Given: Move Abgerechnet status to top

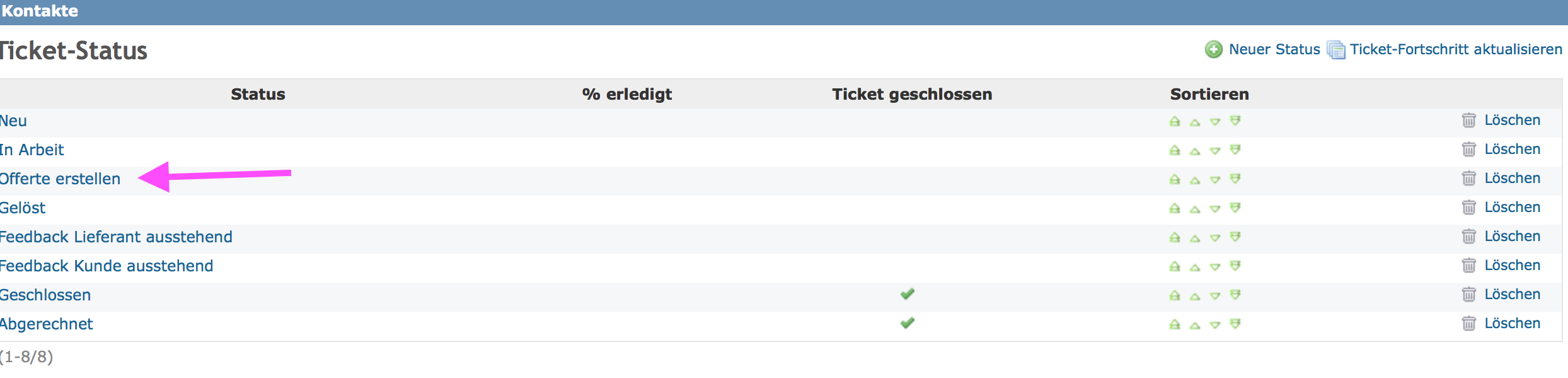Looking at the screenshot, I should (x=1175, y=324).
